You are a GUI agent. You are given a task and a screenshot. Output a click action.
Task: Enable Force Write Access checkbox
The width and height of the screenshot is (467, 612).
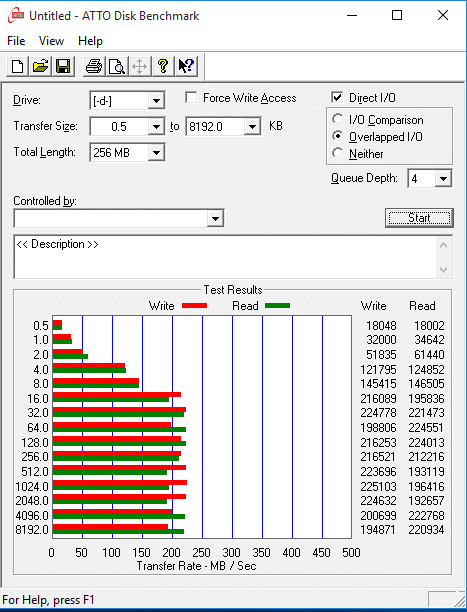[x=191, y=98]
